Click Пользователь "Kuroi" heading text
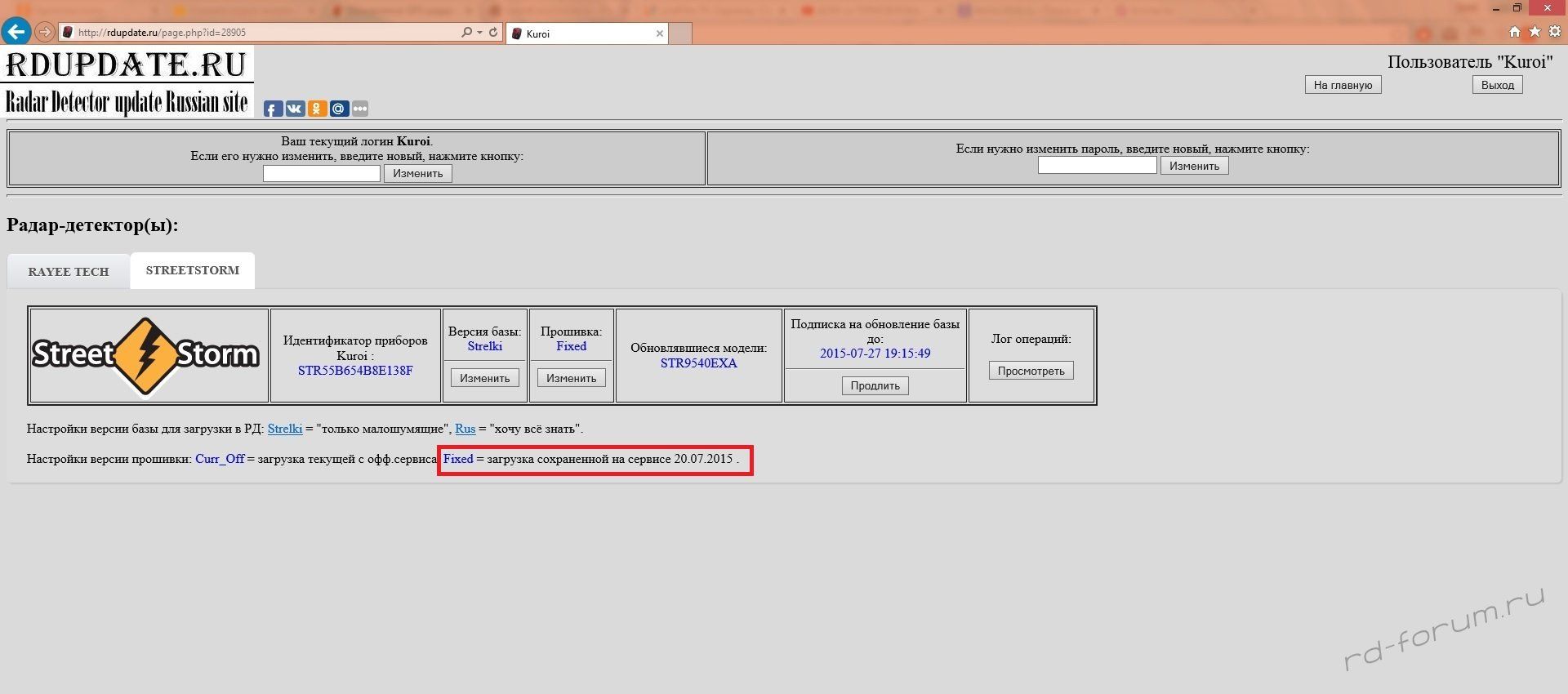The height and width of the screenshot is (694, 1568). [x=1470, y=62]
